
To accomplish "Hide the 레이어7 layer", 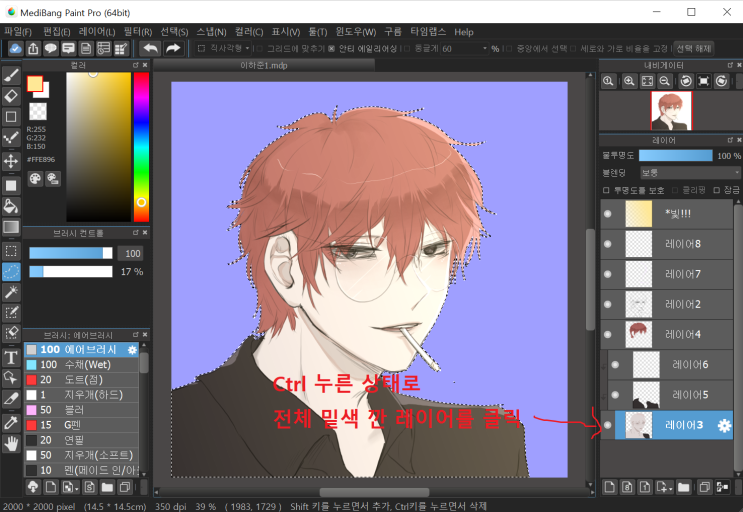I will (607, 274).
